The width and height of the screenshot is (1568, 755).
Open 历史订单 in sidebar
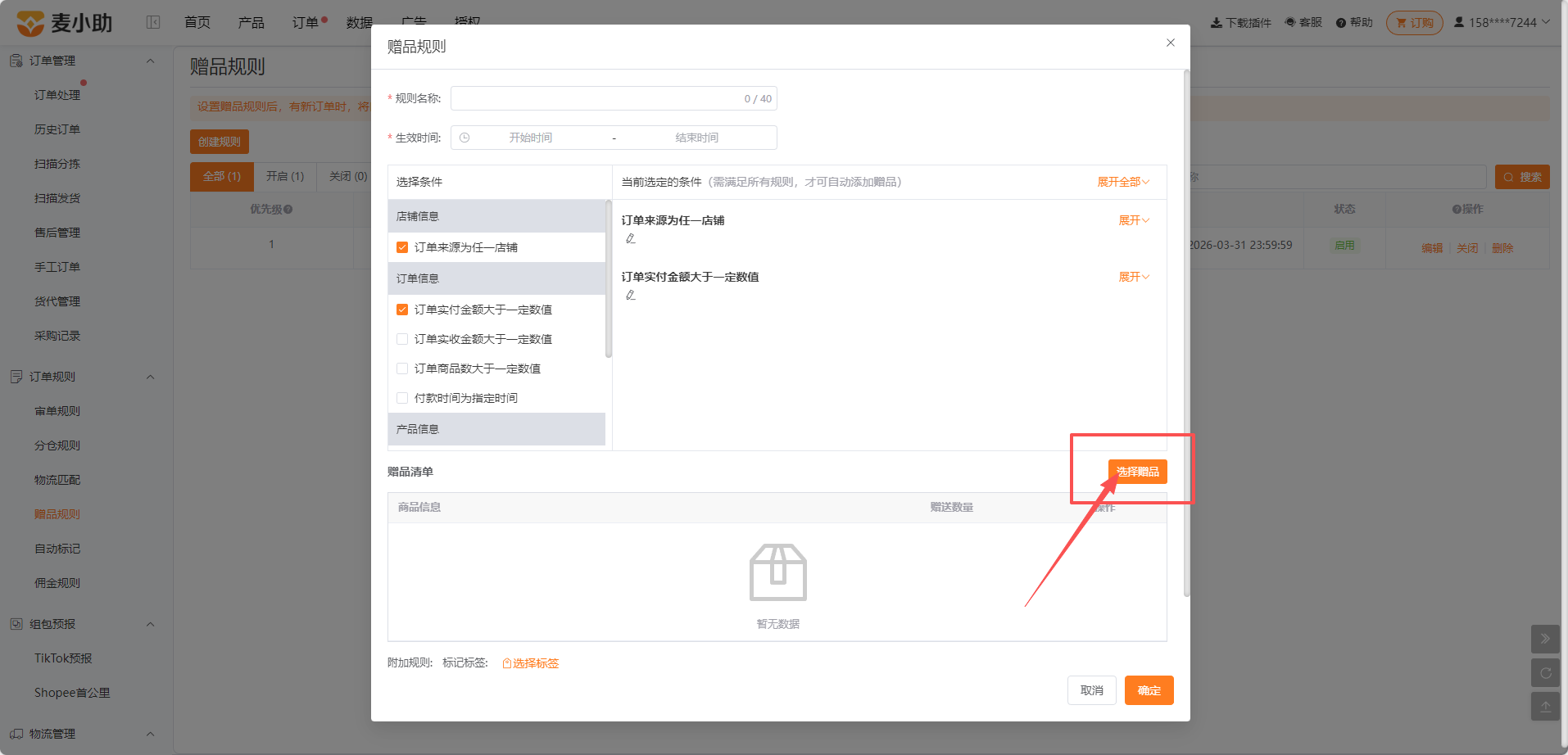[57, 129]
